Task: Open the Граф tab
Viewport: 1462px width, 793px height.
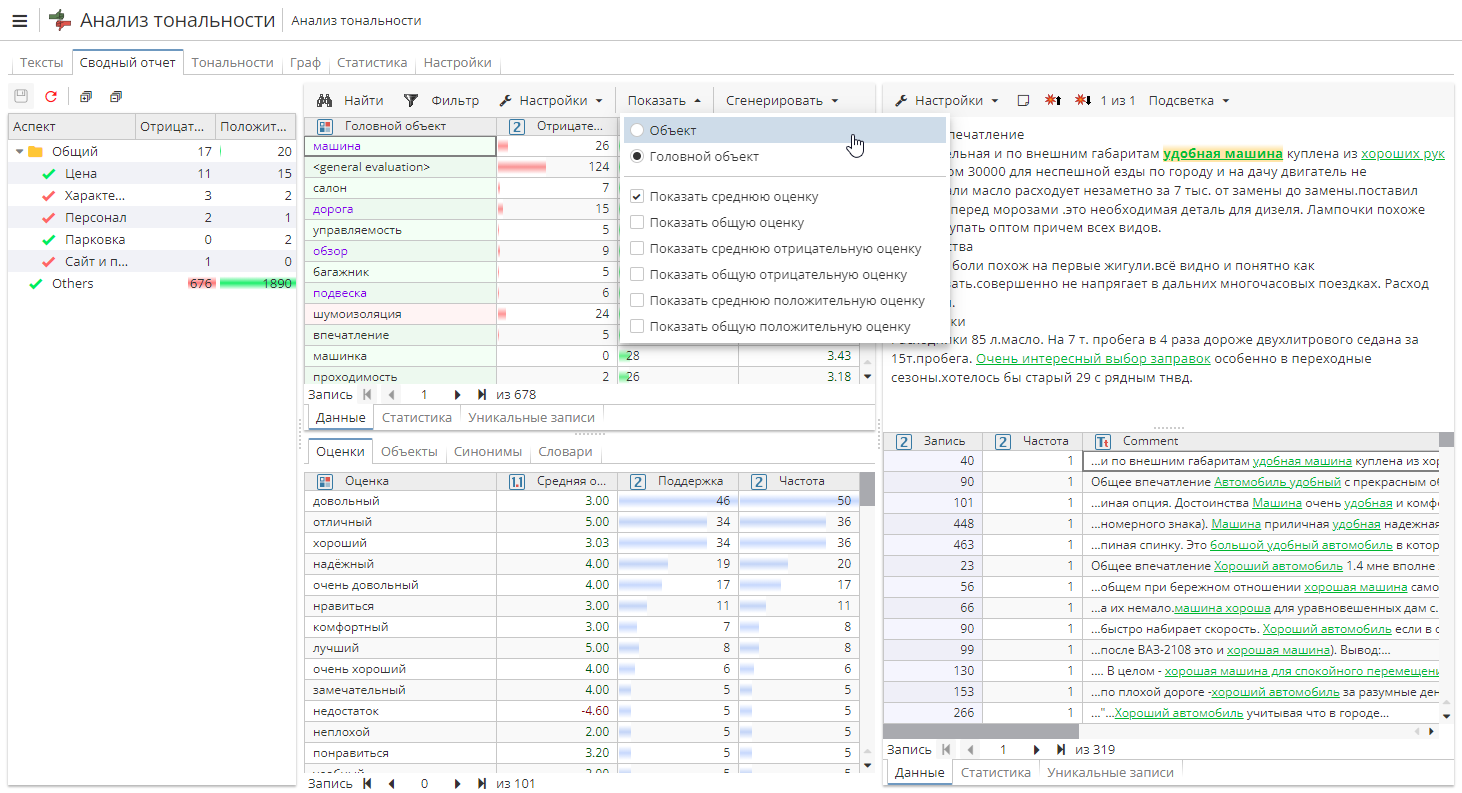Action: click(305, 62)
